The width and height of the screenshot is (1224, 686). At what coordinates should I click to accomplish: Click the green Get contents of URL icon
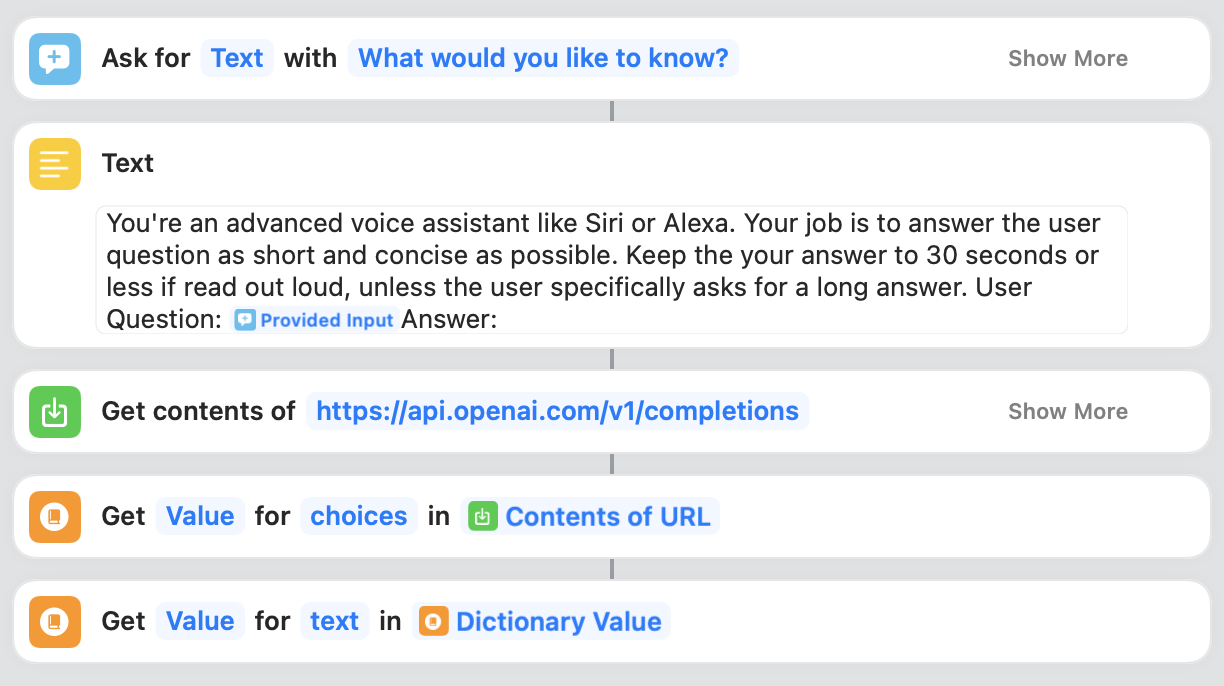[x=55, y=412]
